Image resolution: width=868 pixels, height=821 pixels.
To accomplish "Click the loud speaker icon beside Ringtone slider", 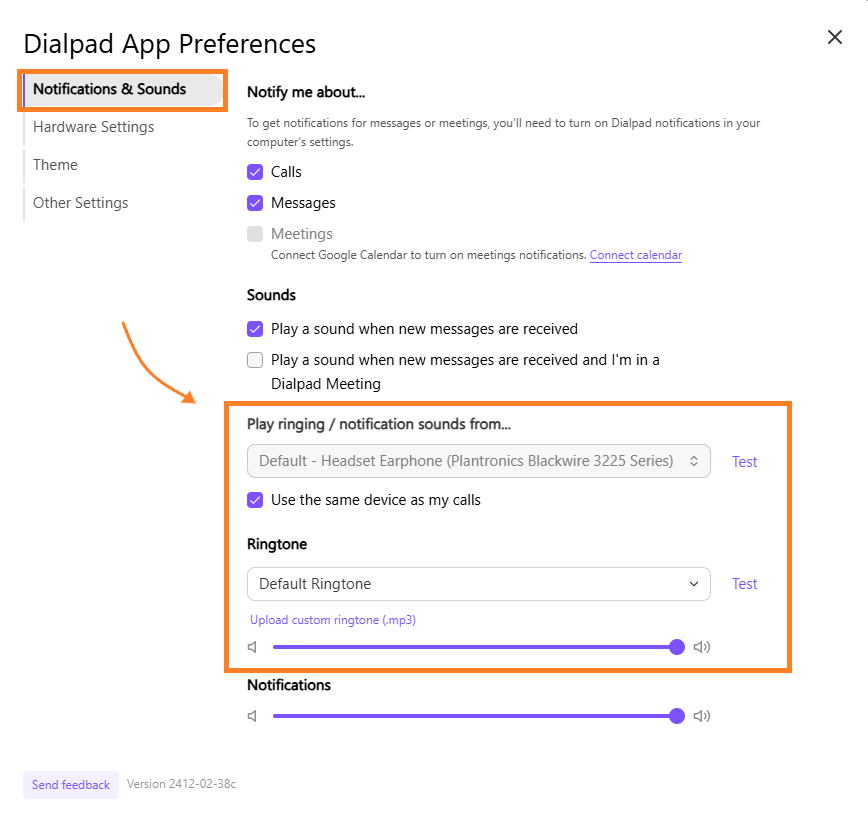I will tap(702, 647).
